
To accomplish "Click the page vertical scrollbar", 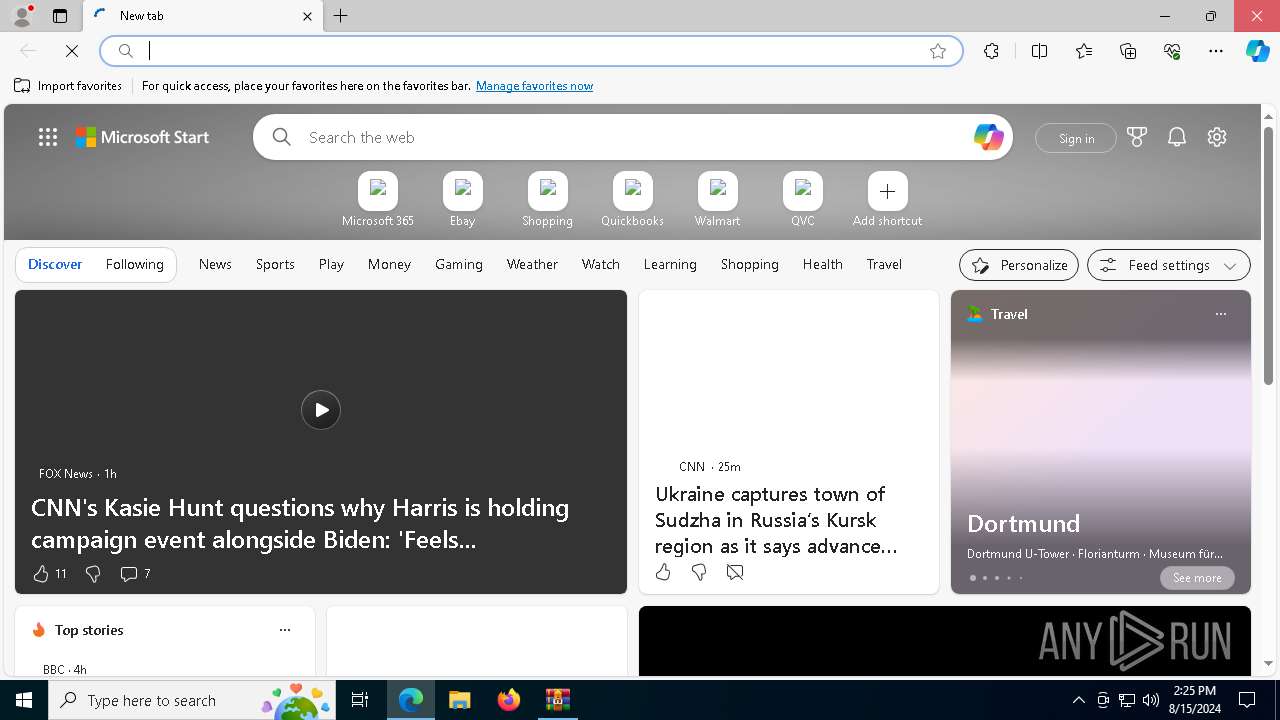I will (x=1268, y=254).
